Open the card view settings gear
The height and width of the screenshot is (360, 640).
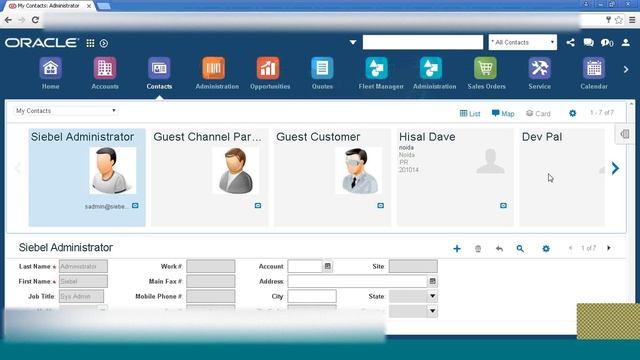573,113
